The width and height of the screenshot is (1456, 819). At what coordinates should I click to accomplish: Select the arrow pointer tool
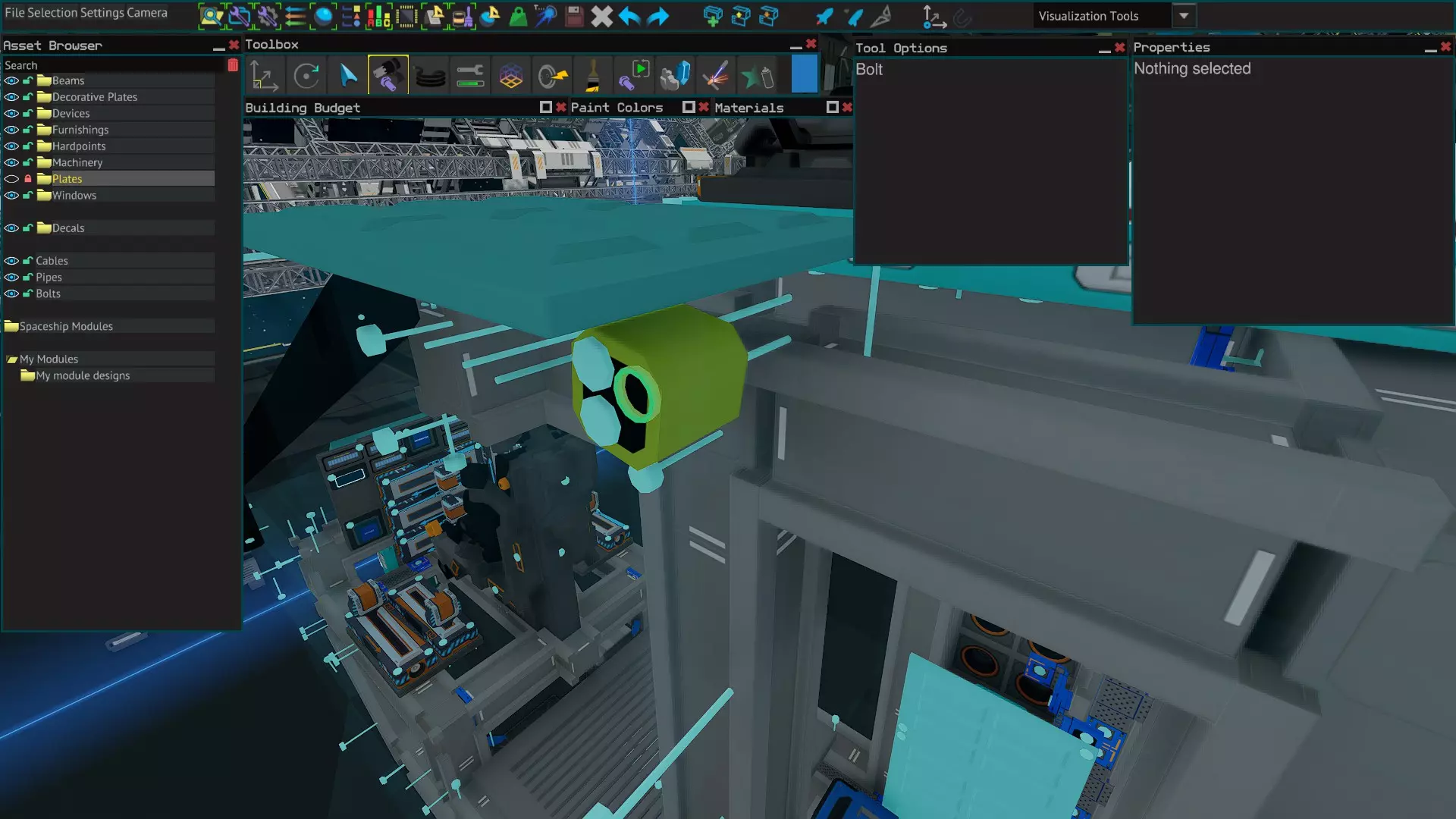(x=348, y=75)
